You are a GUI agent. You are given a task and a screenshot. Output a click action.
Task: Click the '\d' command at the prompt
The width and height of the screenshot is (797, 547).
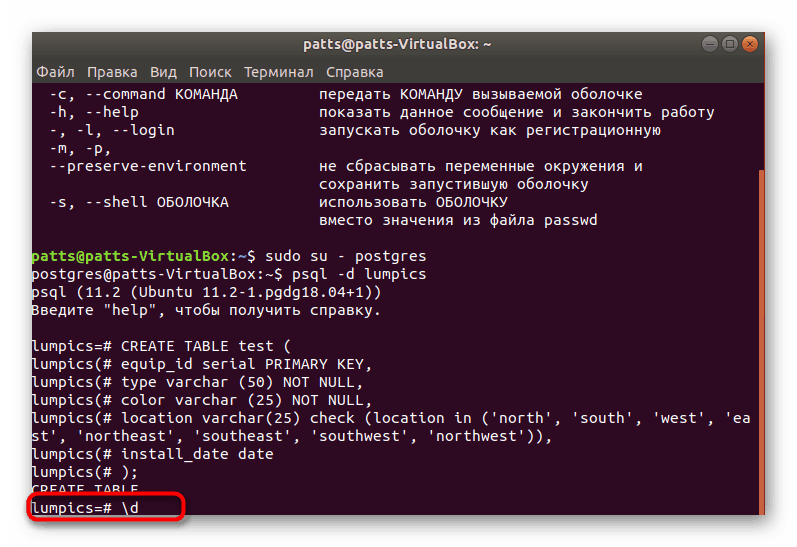click(130, 508)
